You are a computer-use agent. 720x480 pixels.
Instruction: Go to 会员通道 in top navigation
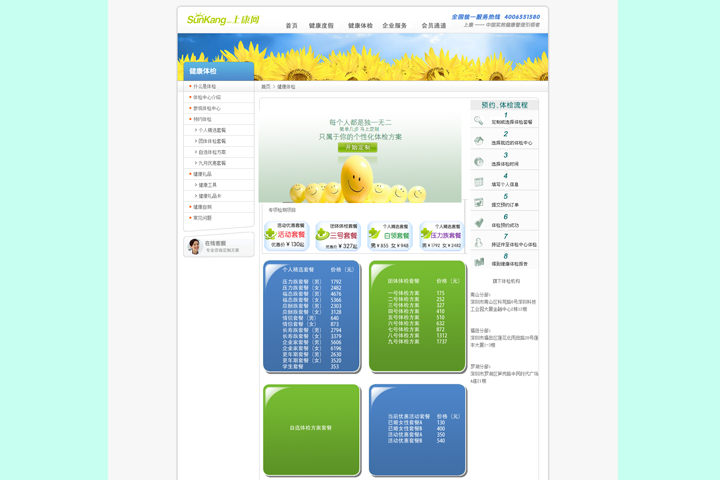(433, 26)
